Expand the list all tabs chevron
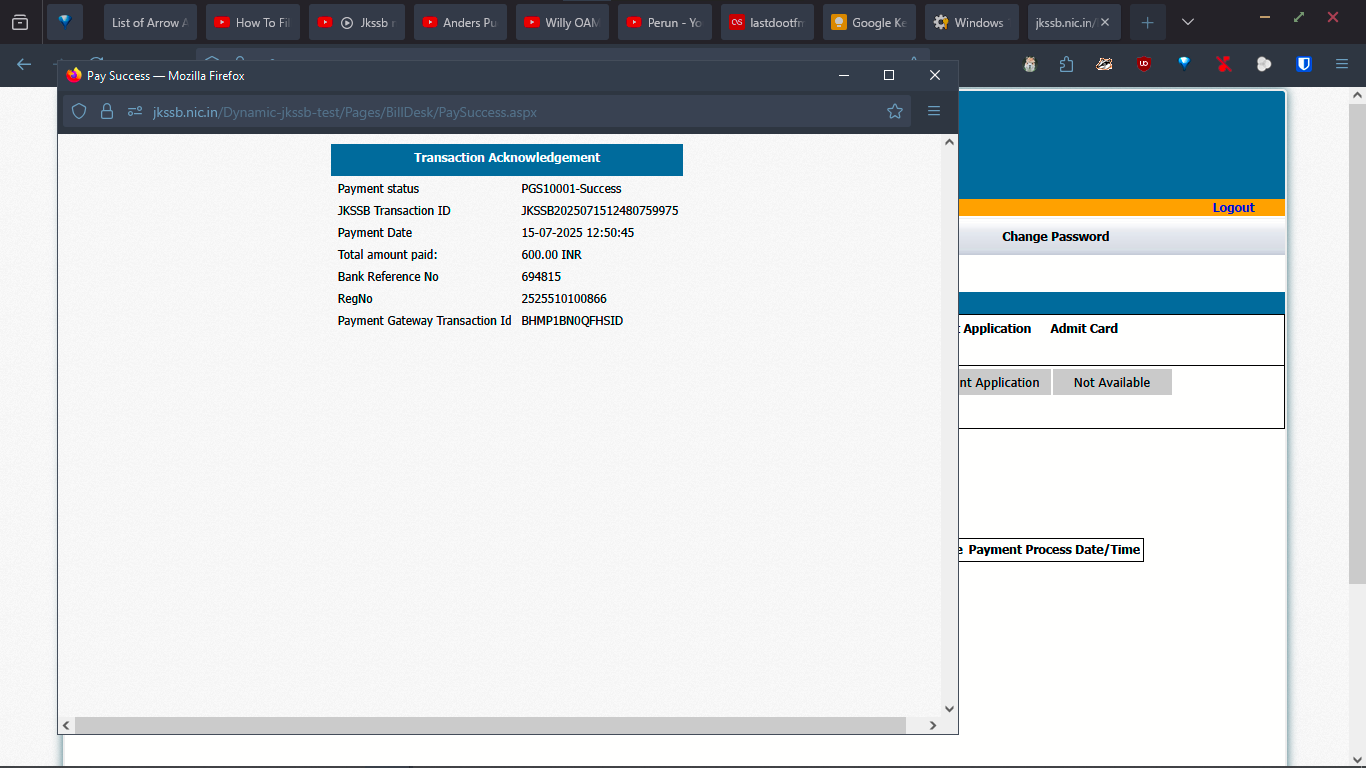 [1188, 22]
